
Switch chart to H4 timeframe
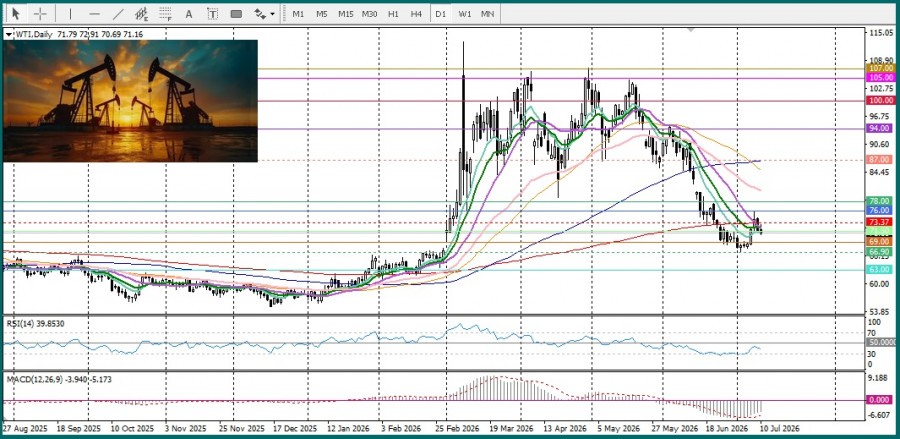(417, 13)
